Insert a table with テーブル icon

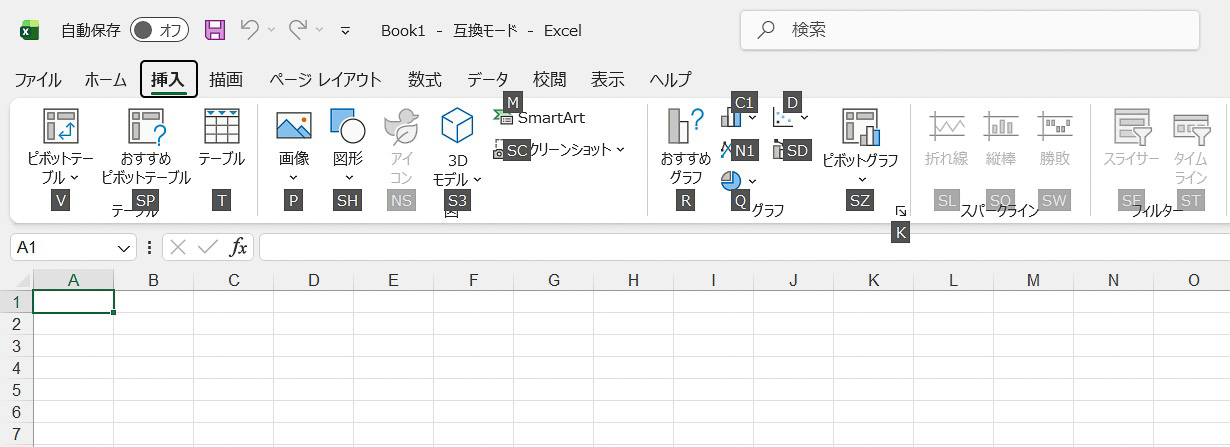(221, 126)
